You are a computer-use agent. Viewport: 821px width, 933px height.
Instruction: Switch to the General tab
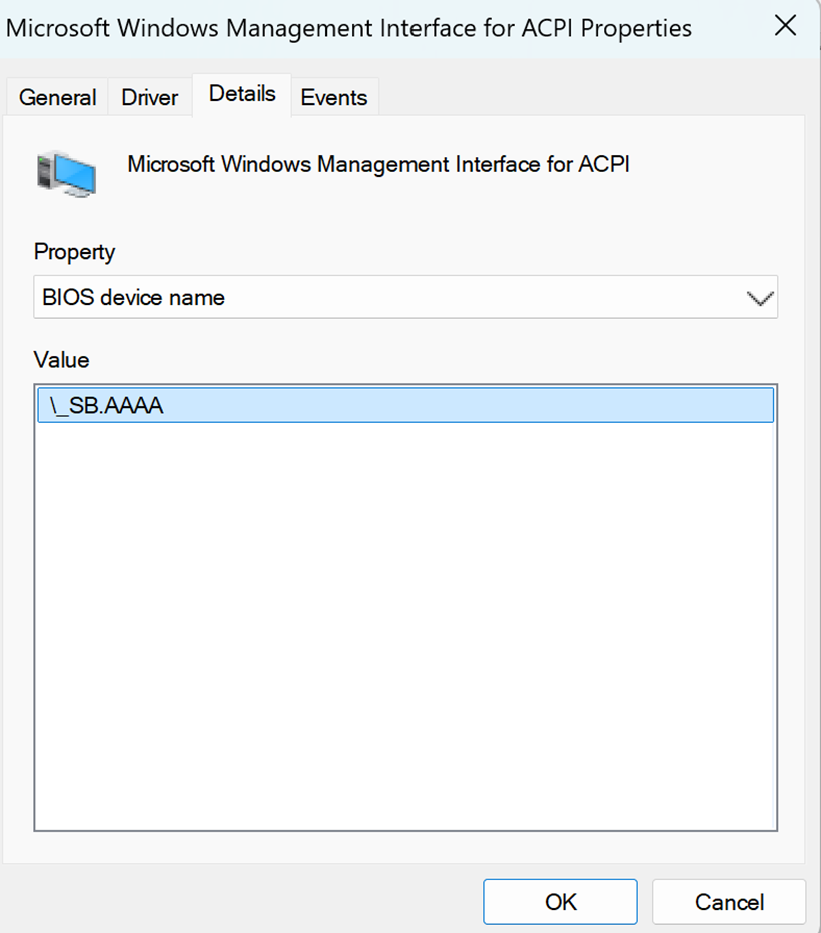coord(57,97)
